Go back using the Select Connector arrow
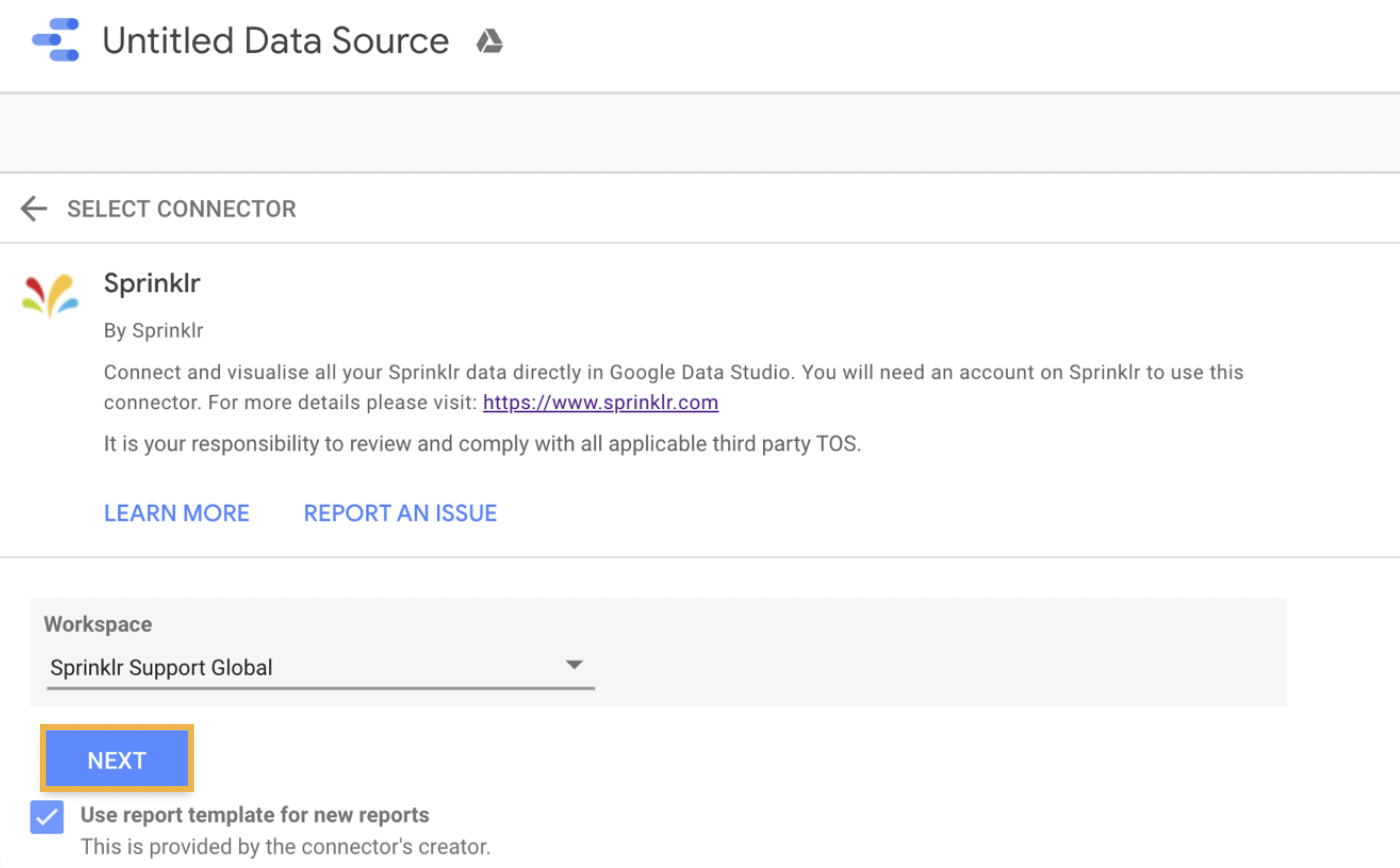Viewport: 1400px width, 868px height. coord(34,208)
